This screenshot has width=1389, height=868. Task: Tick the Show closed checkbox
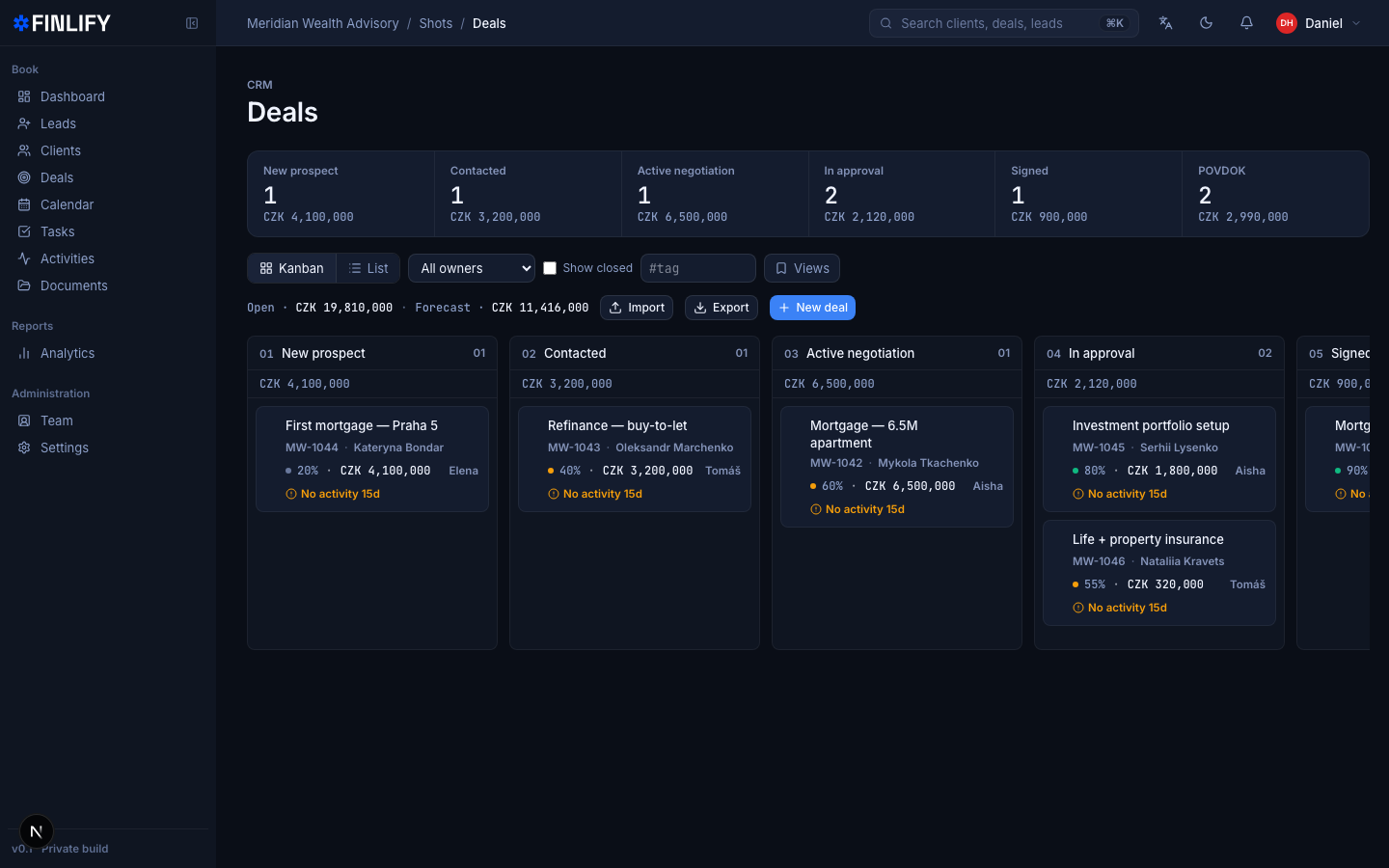[550, 268]
